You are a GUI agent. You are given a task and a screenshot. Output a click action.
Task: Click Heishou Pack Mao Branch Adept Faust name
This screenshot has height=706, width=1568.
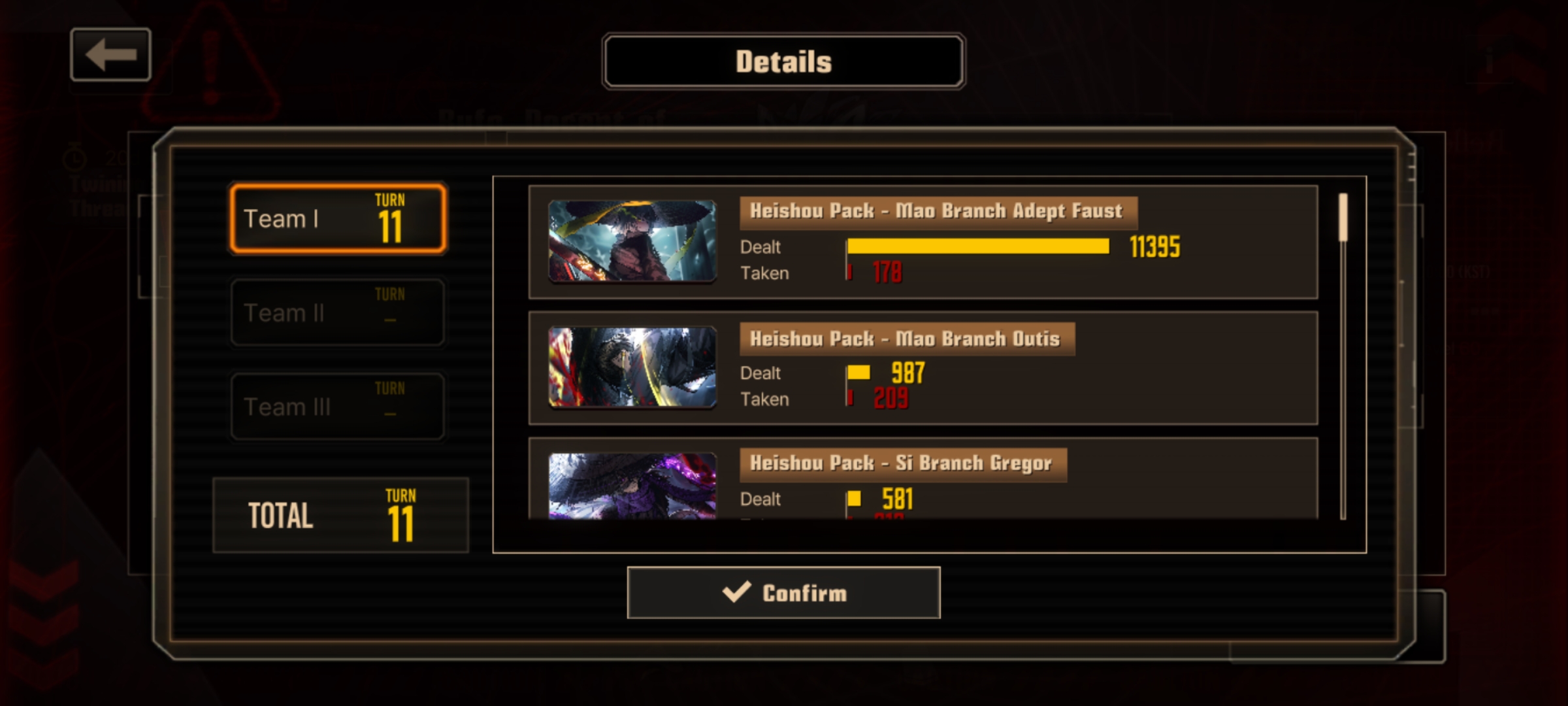coord(936,211)
